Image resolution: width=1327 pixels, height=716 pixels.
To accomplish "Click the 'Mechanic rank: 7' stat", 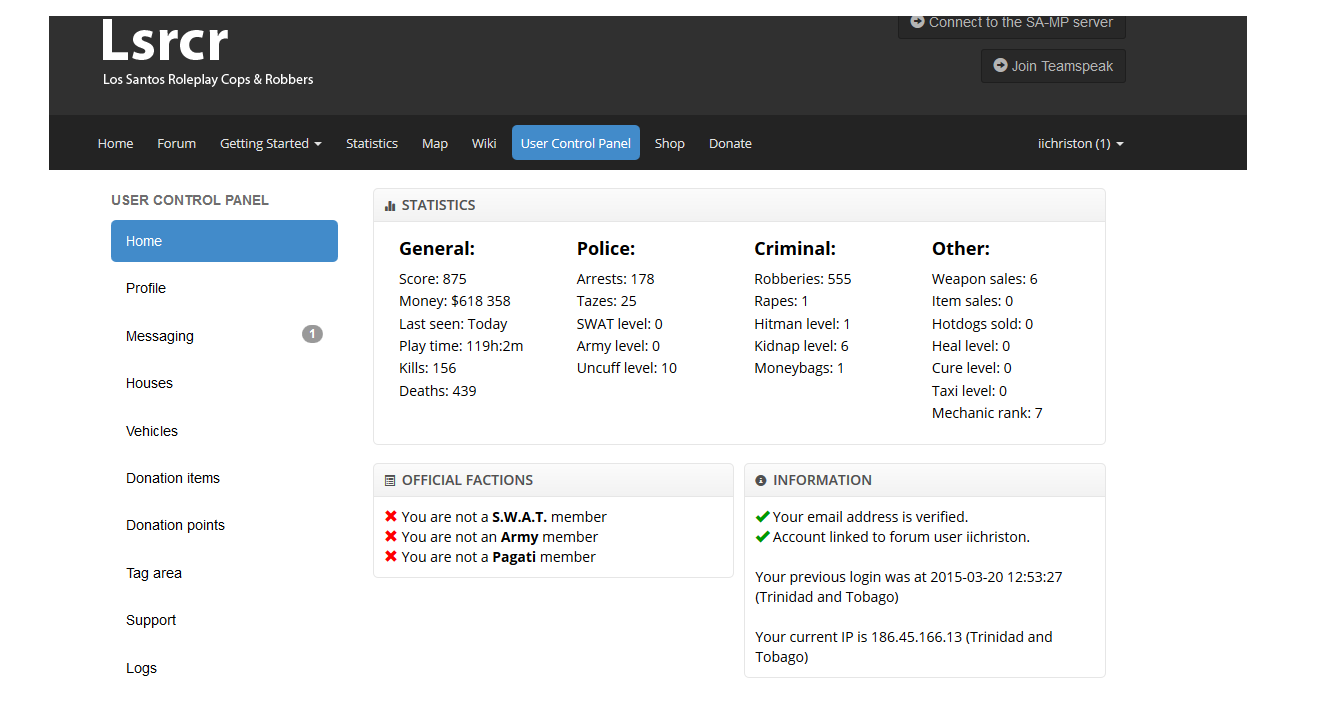I will (x=988, y=413).
